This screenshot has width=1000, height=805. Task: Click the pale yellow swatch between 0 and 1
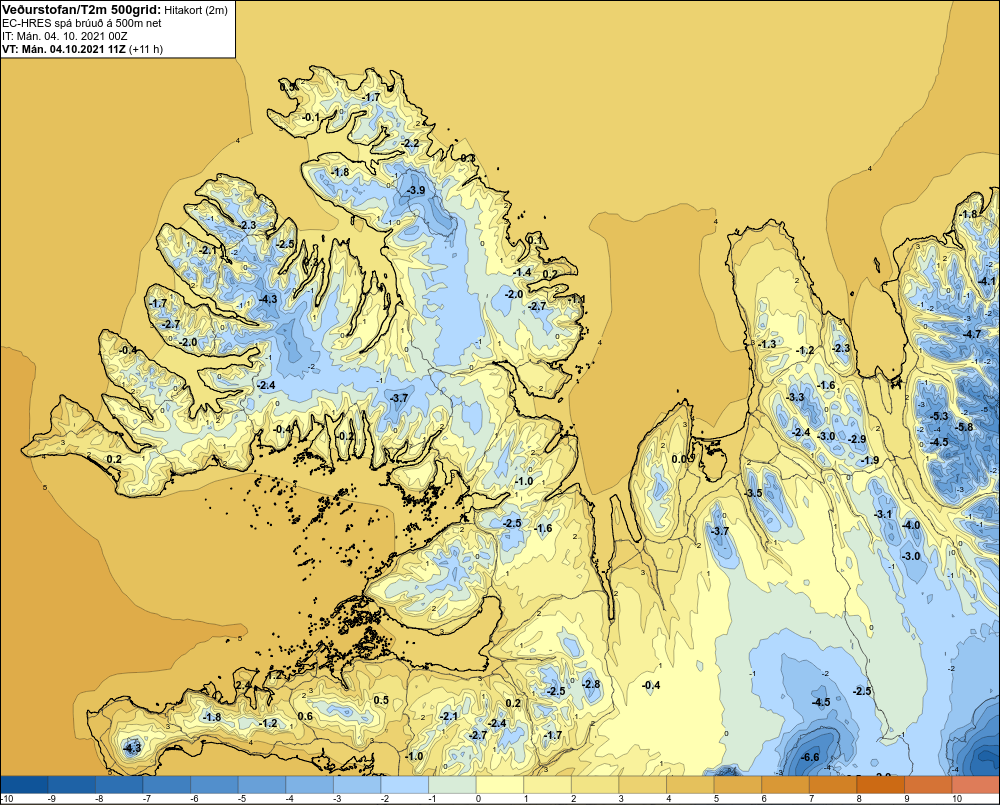click(500, 784)
